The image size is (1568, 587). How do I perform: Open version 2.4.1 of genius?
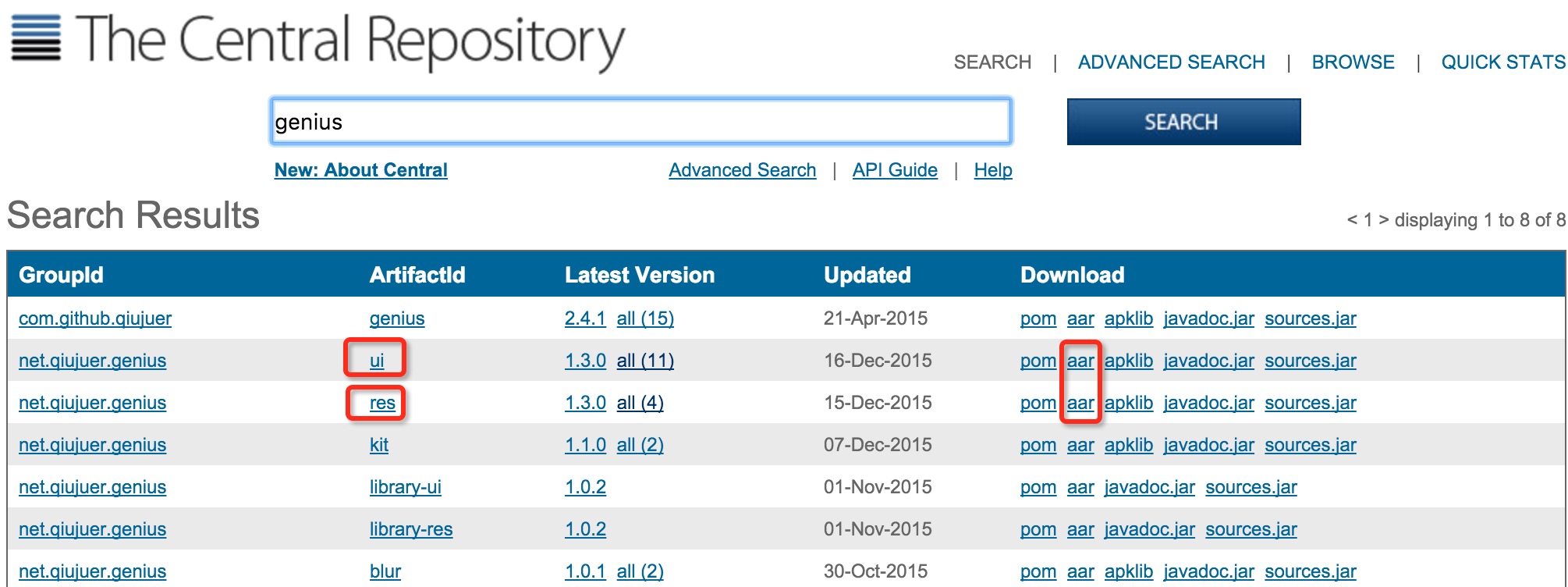tap(585, 318)
